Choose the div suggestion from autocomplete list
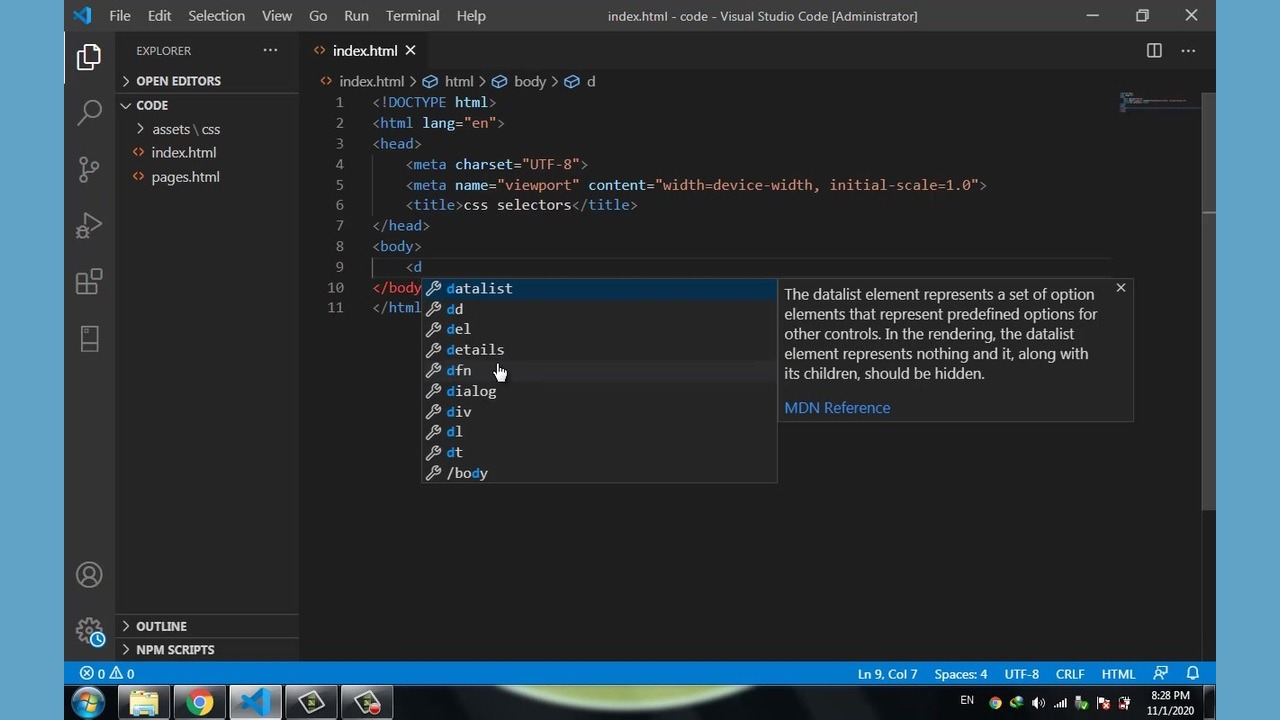 coord(459,412)
